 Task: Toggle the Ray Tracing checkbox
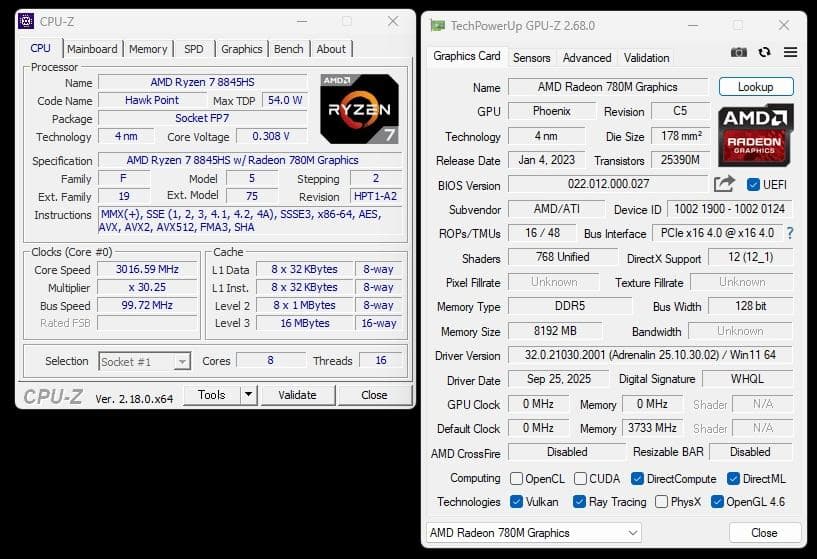tap(579, 502)
